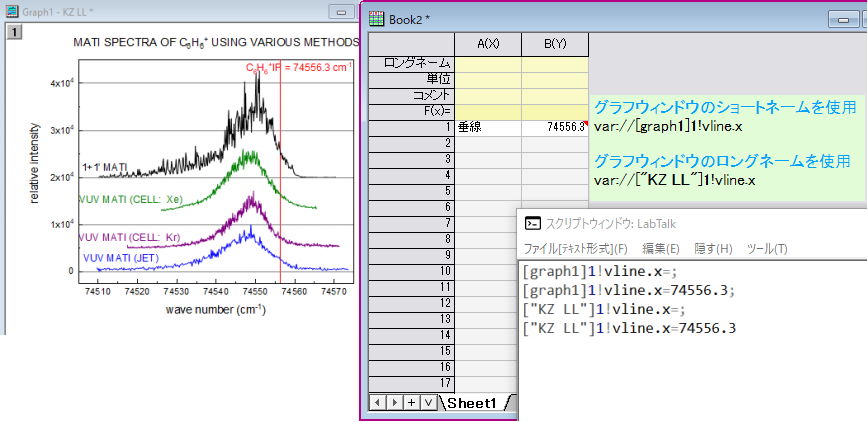
Task: Click the ロングネーム row header
Action: [411, 64]
